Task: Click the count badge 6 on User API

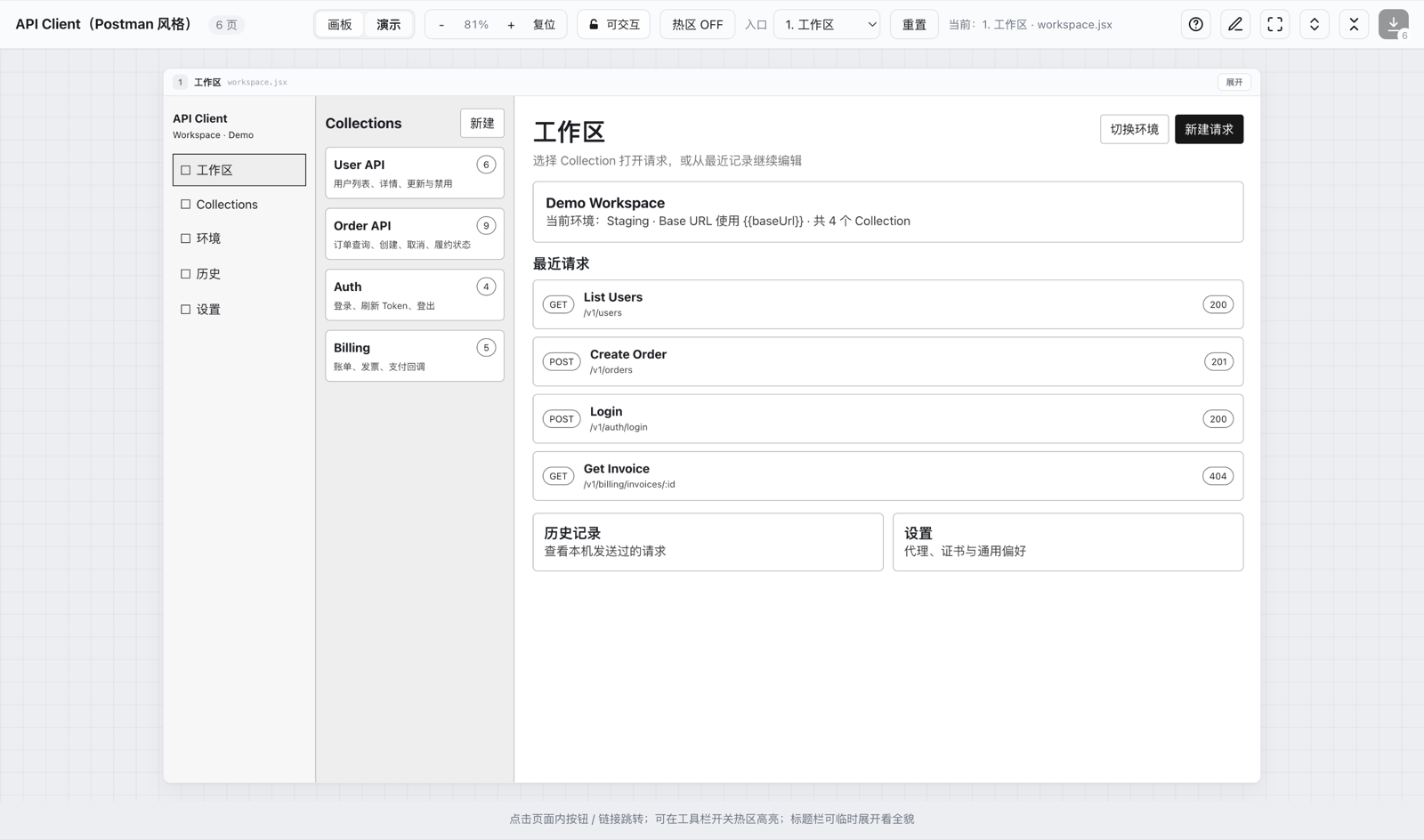Action: tap(486, 165)
